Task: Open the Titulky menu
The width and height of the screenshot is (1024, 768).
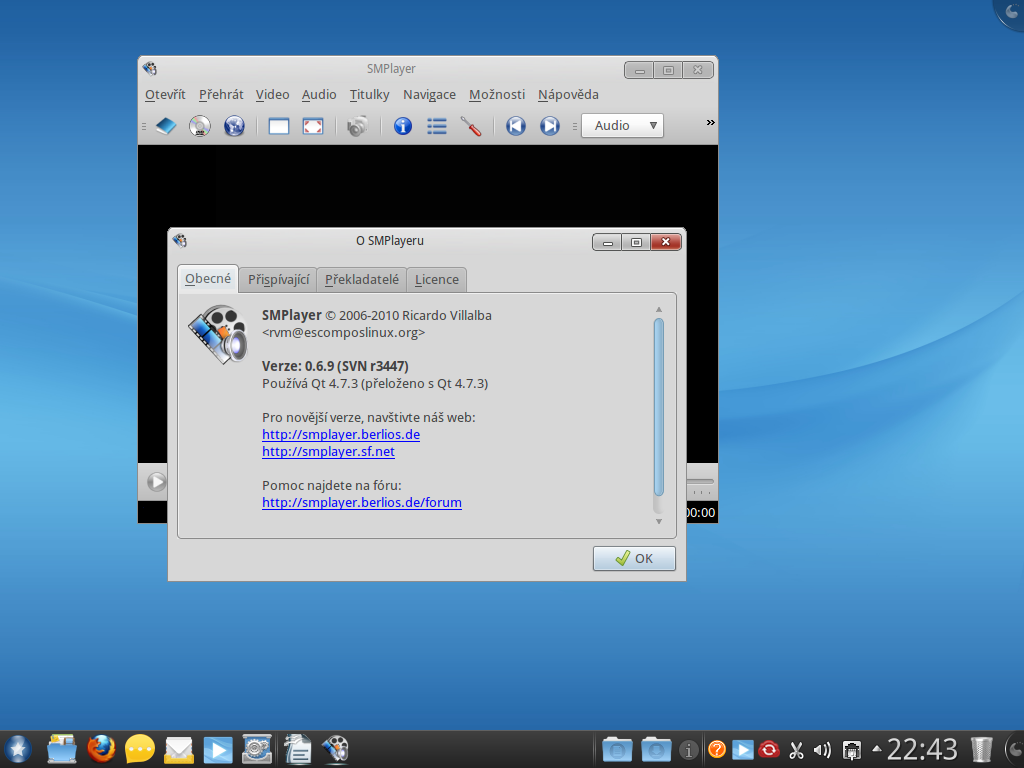Action: 369,95
